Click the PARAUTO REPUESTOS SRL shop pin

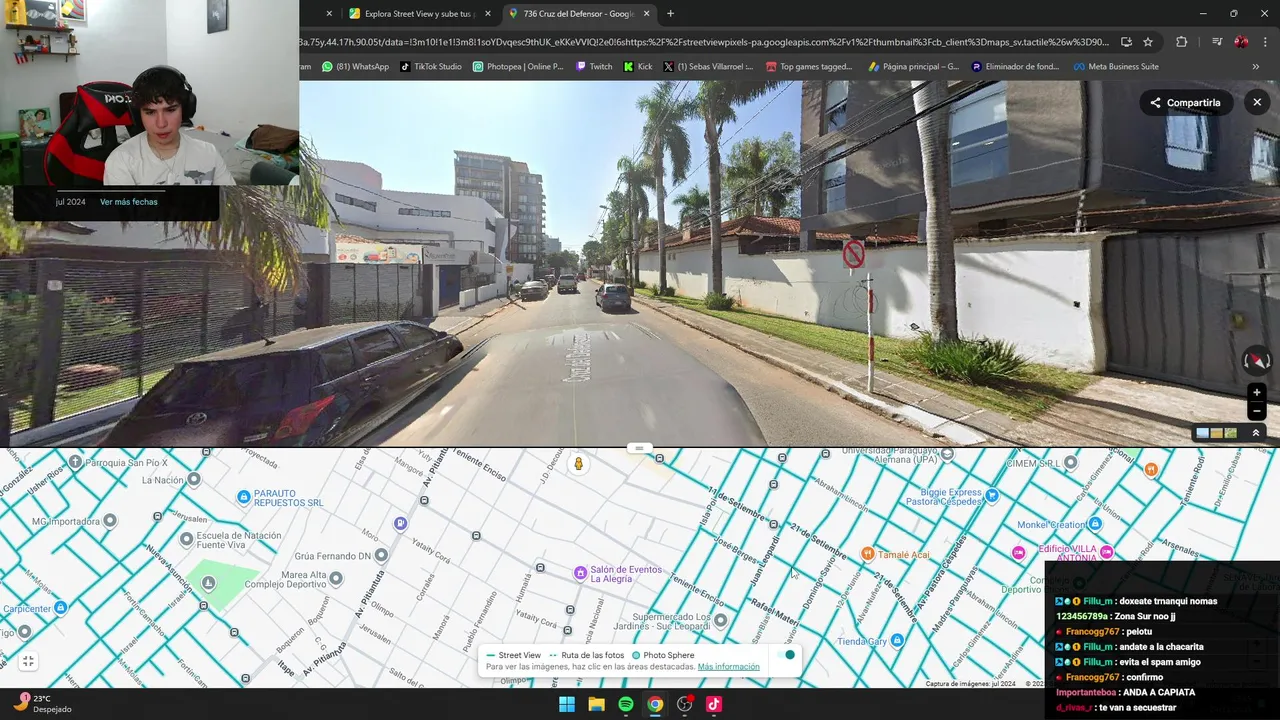coord(243,497)
